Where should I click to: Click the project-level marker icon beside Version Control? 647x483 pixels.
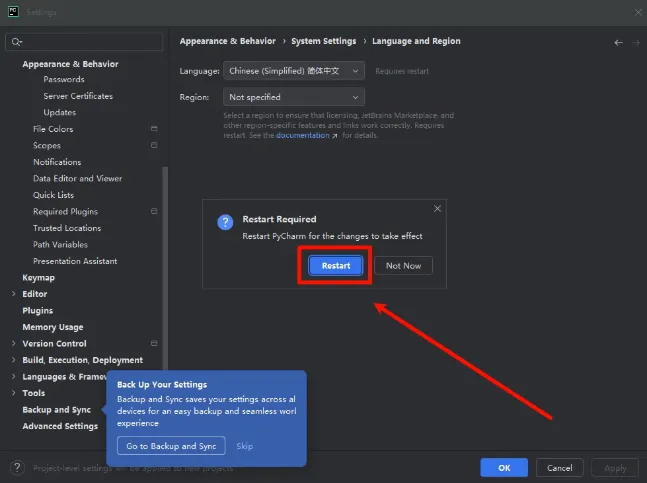[154, 343]
